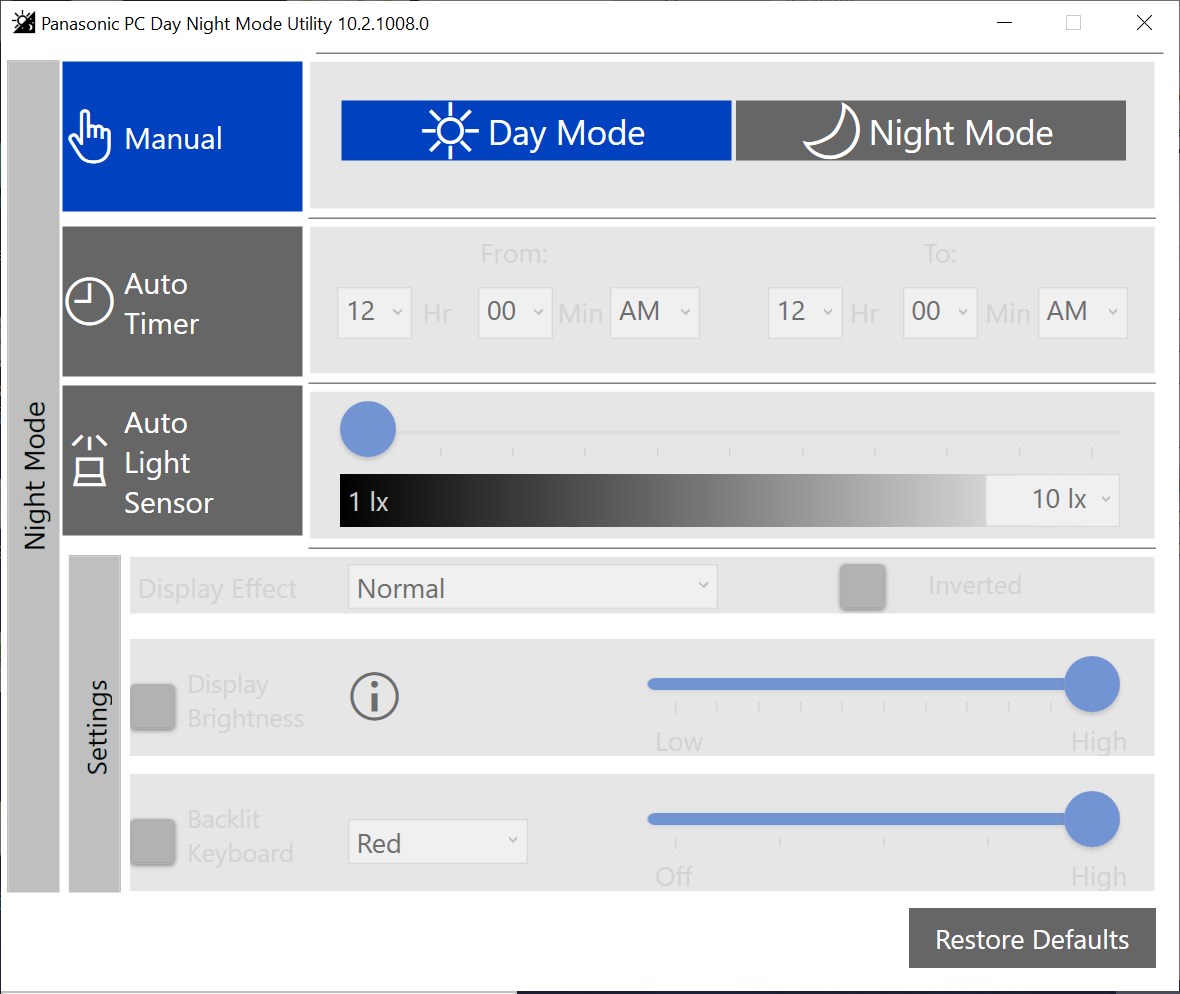Toggle the Inverted checkbox
Viewport: 1180px width, 994px height.
862,587
